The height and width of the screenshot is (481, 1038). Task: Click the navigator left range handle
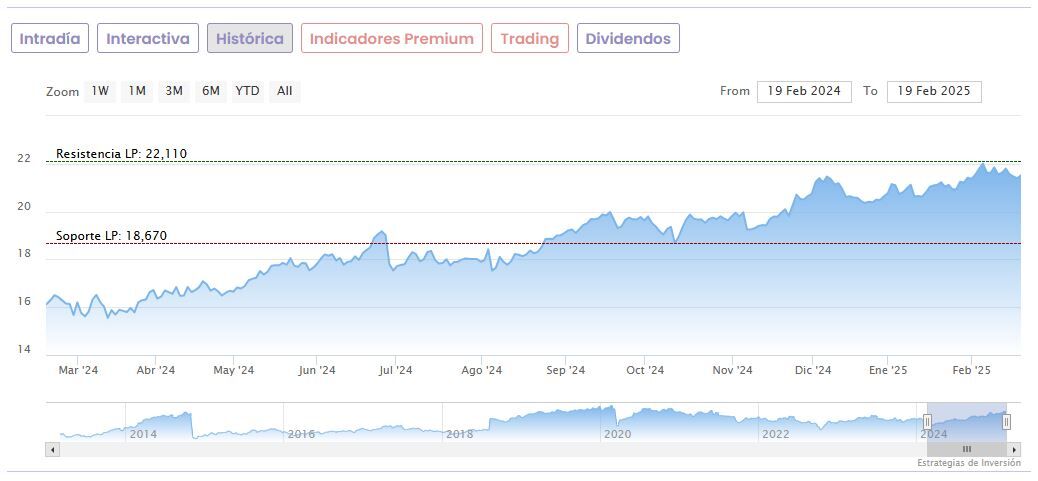[927, 422]
